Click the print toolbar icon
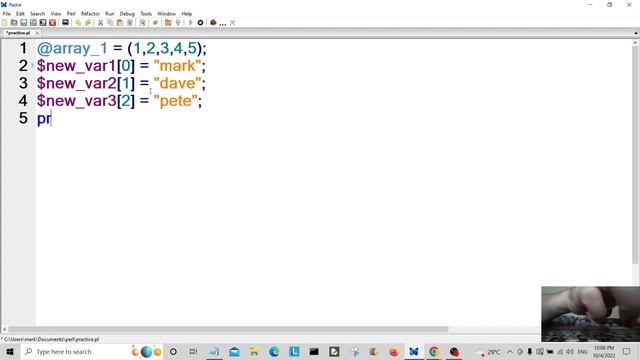Viewport: 640px width, 360px height. (65, 23)
